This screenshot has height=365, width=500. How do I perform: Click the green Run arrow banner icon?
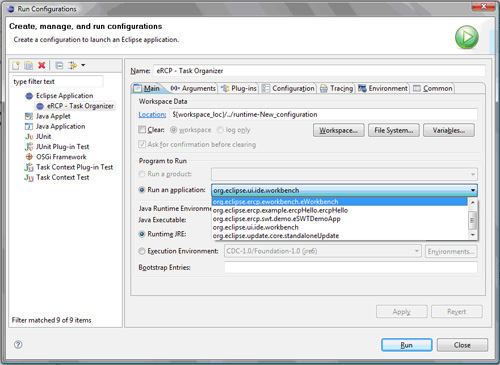coord(467,37)
